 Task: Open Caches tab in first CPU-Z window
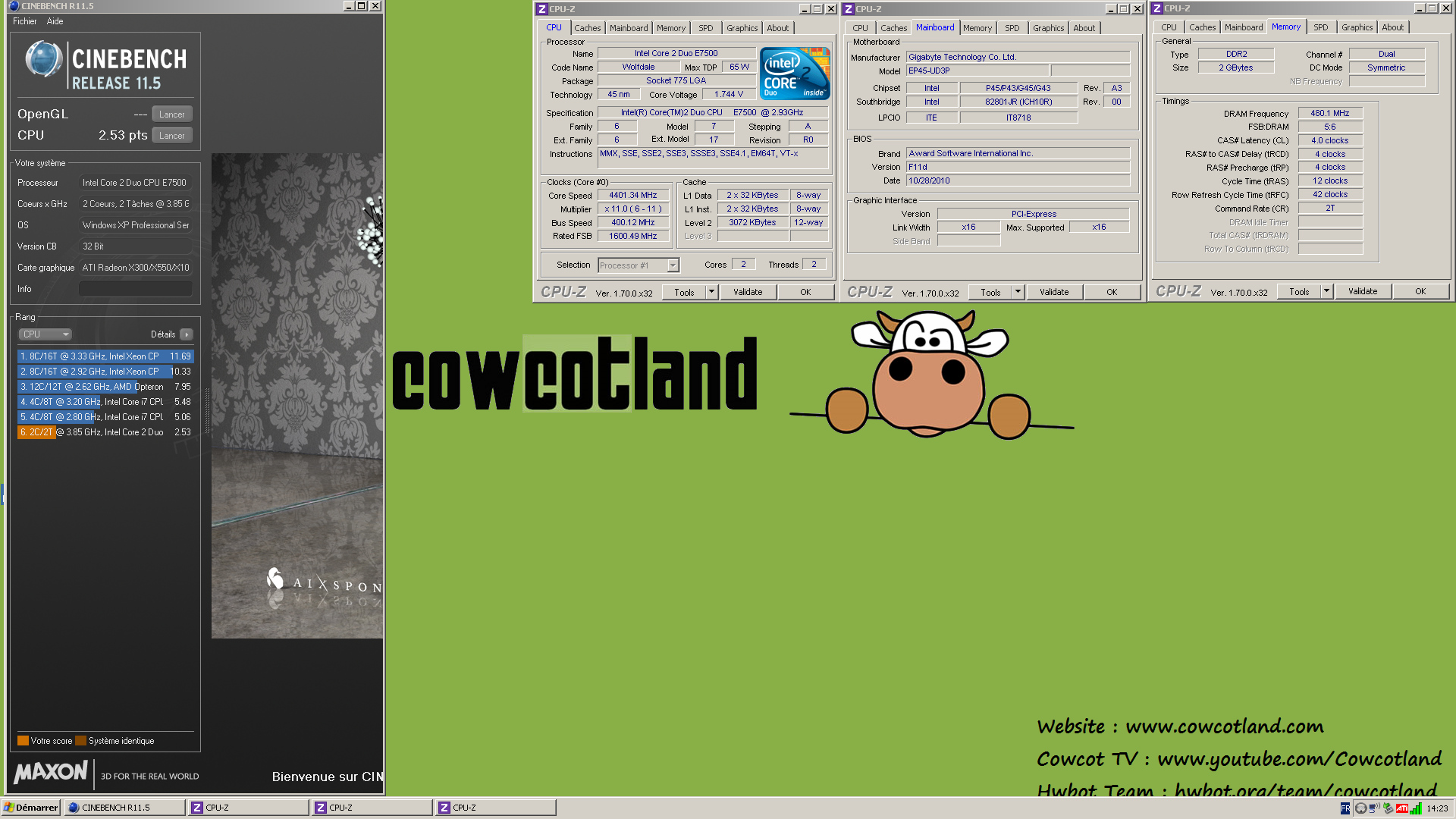[587, 28]
